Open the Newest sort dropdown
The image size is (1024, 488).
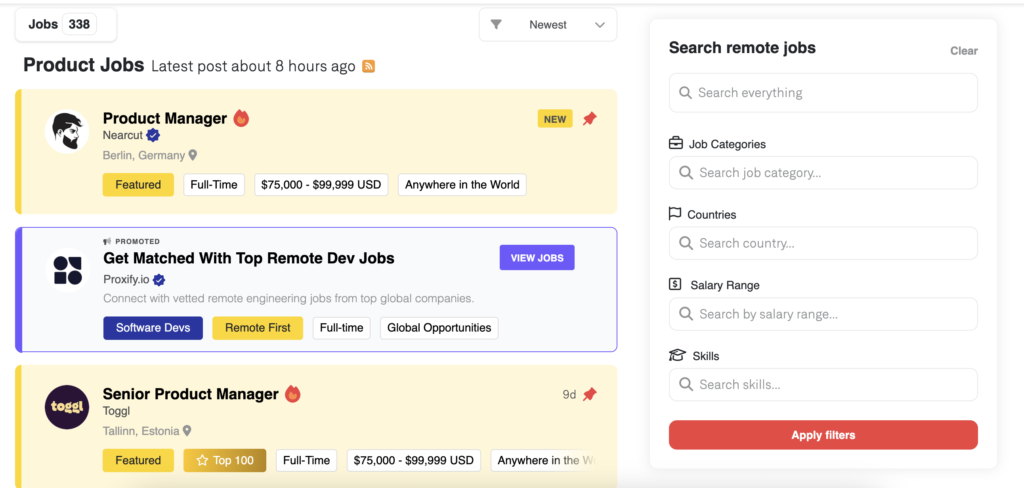[x=548, y=25]
